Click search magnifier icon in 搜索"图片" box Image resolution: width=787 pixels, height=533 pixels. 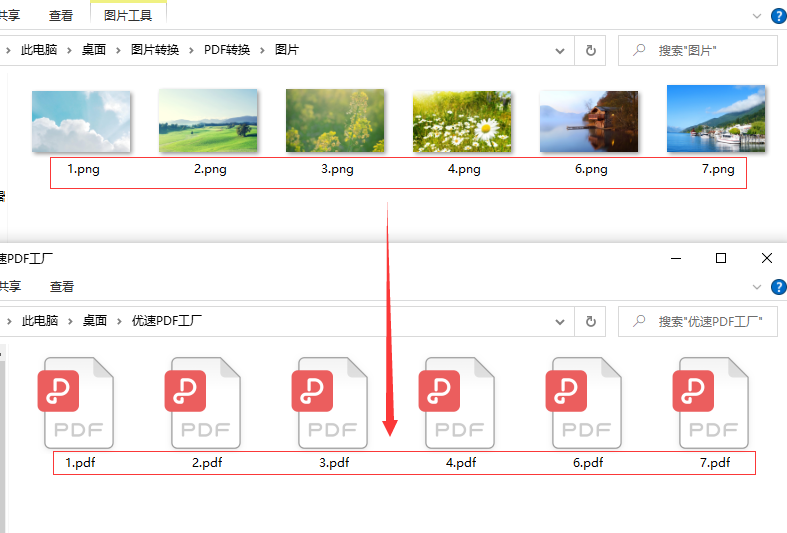click(x=639, y=50)
